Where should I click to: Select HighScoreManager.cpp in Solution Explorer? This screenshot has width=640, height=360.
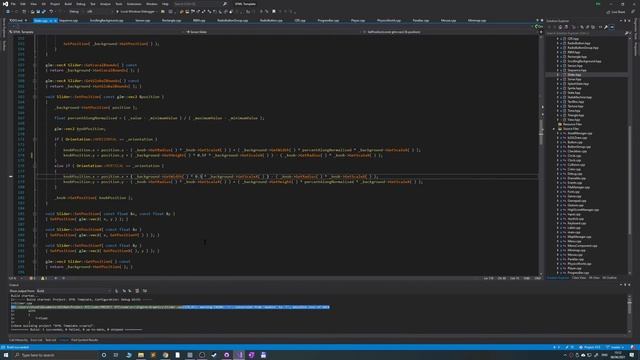(x=583, y=210)
